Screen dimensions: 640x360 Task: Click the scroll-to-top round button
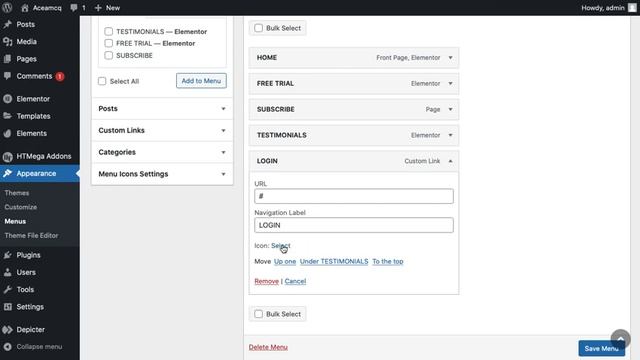click(620, 339)
